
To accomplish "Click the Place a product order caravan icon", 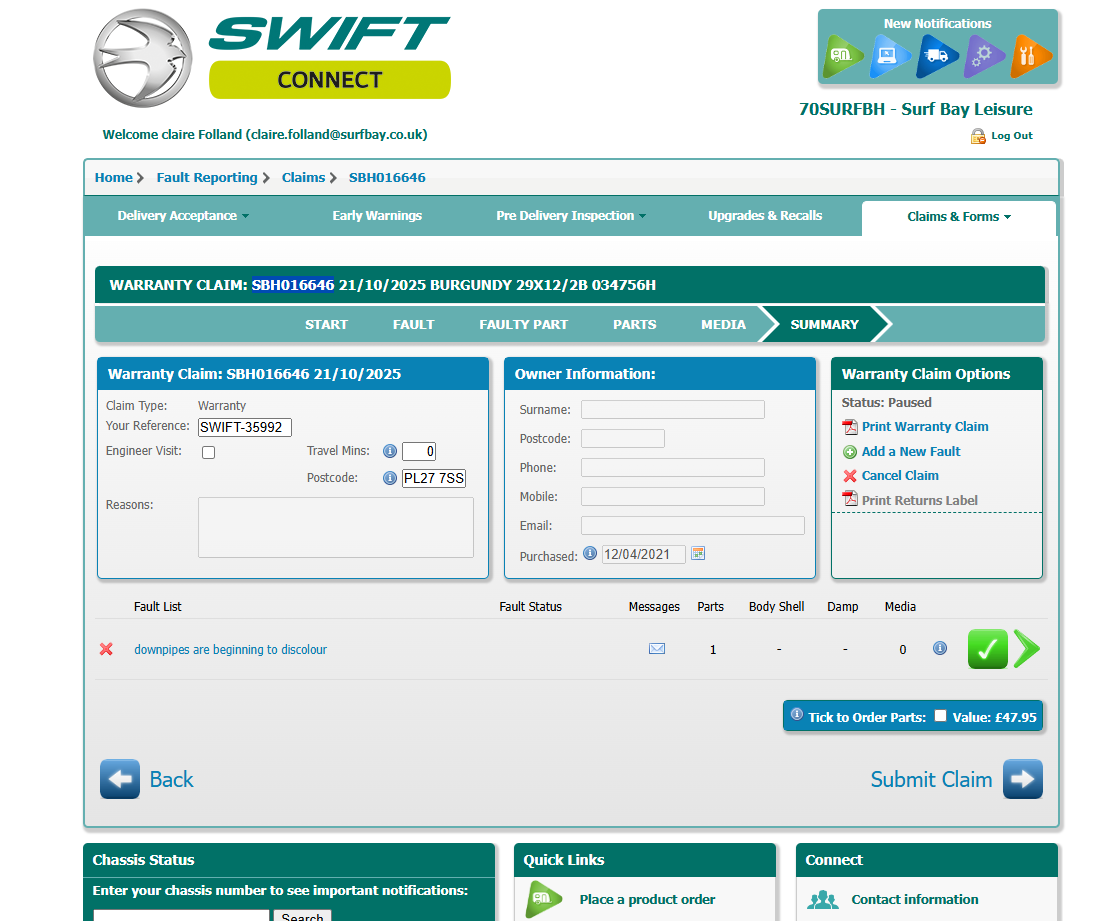I will tap(544, 899).
